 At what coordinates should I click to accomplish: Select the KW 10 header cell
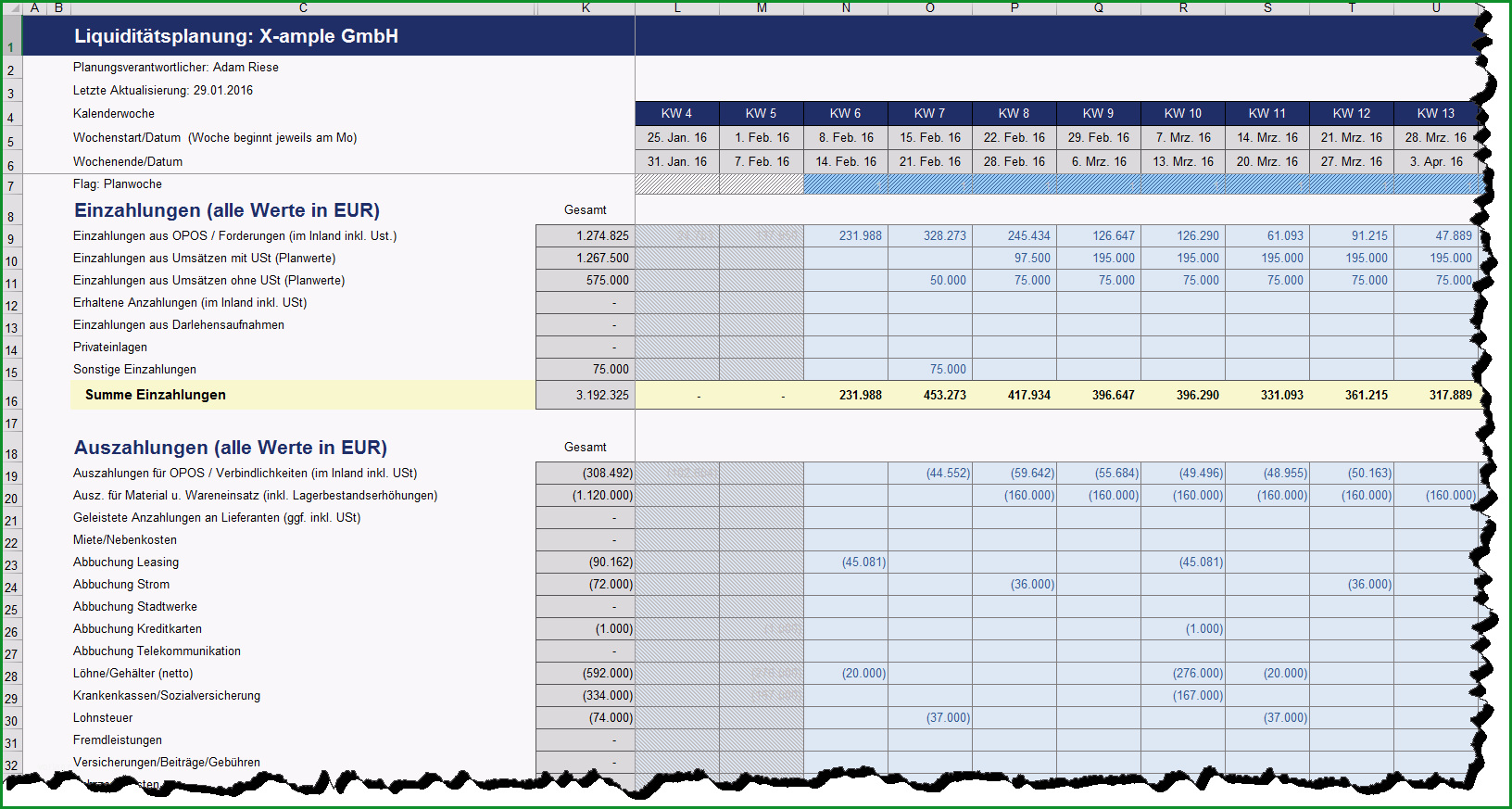(x=1183, y=113)
